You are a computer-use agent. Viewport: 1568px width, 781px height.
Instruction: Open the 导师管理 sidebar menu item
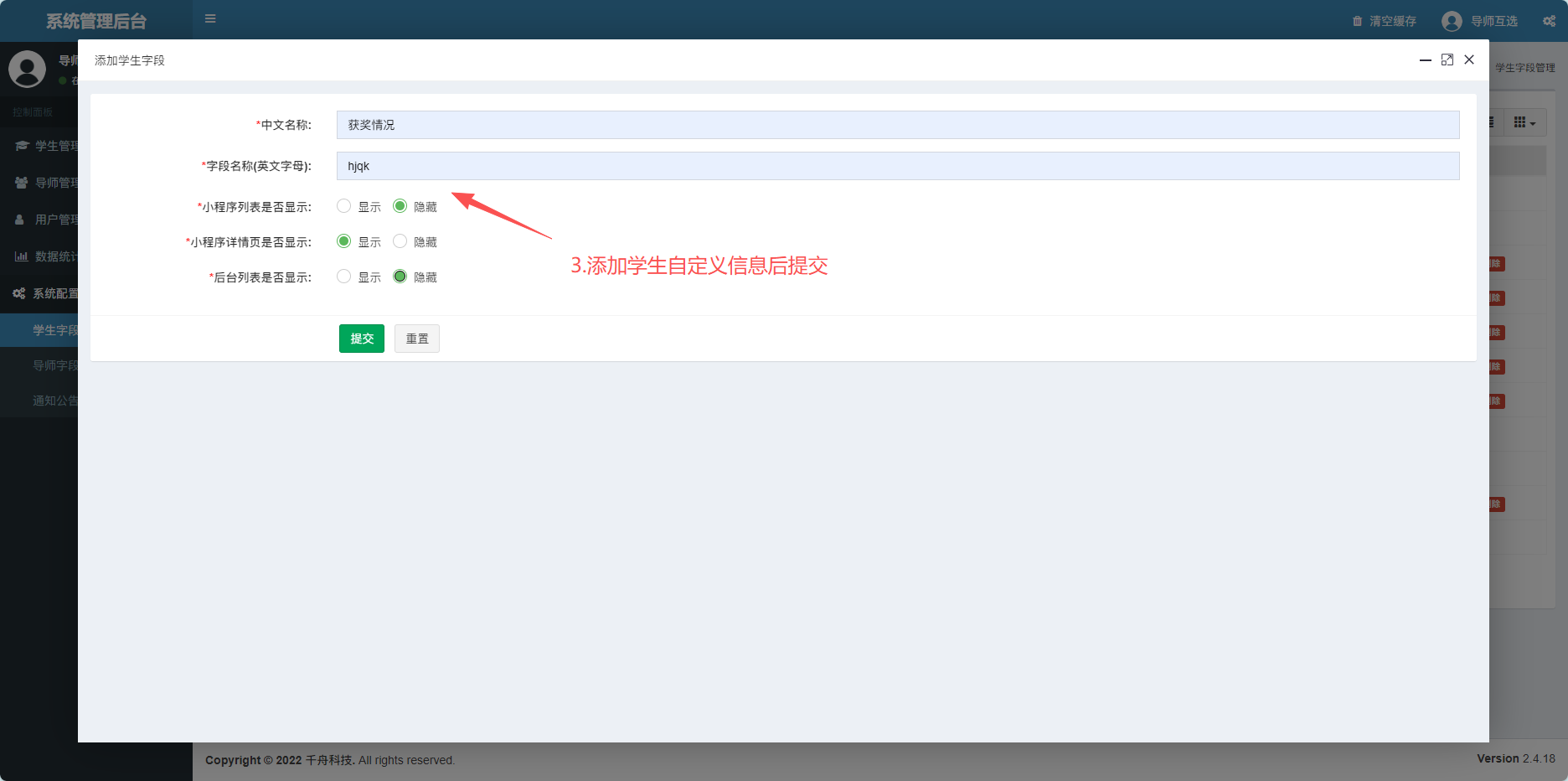click(46, 183)
